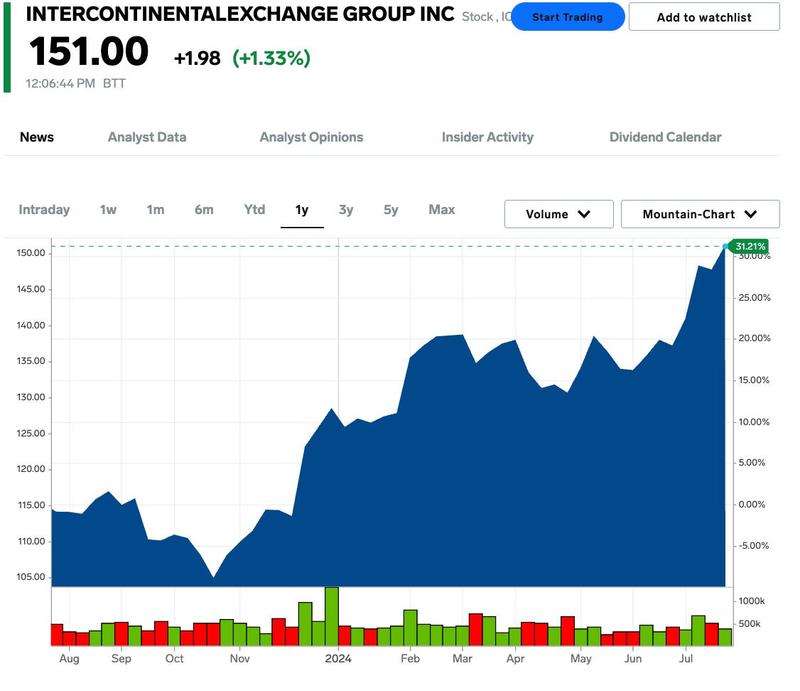Click the +1.98 price change value
Screen dimensions: 800x691
click(x=197, y=58)
